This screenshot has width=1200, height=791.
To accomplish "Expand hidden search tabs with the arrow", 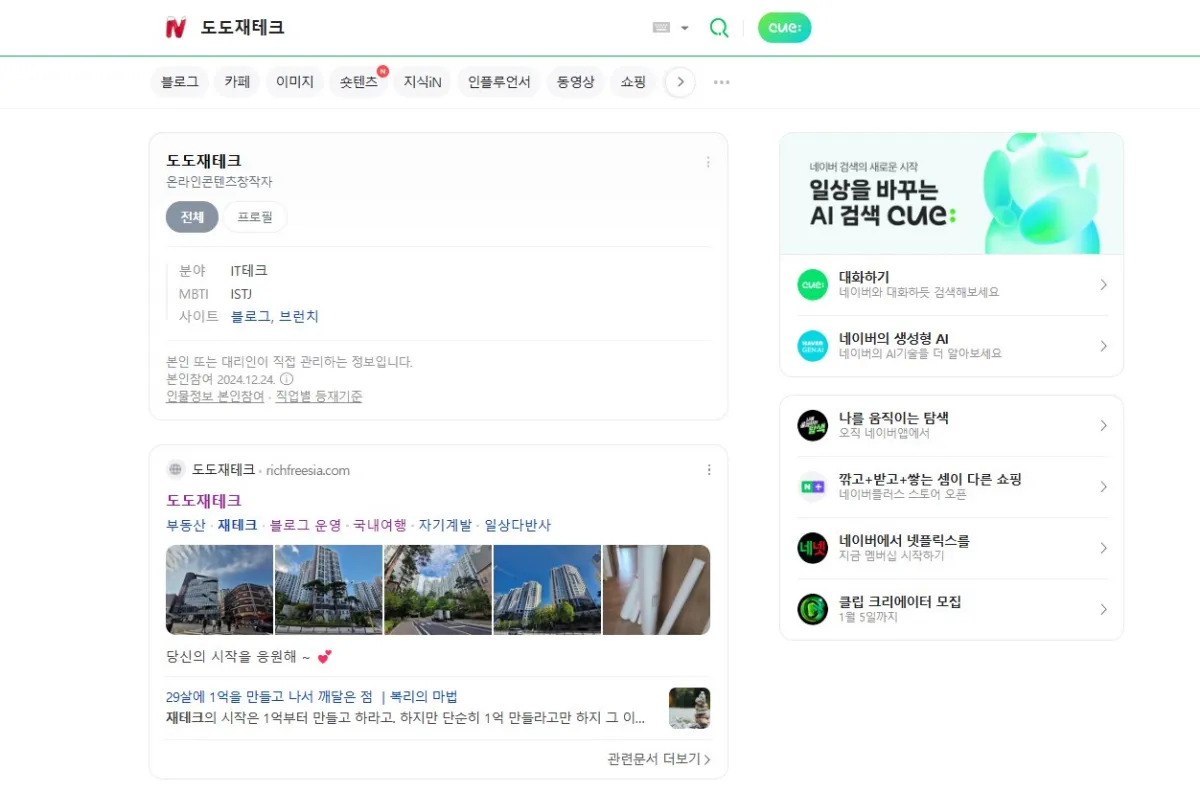I will pos(680,82).
